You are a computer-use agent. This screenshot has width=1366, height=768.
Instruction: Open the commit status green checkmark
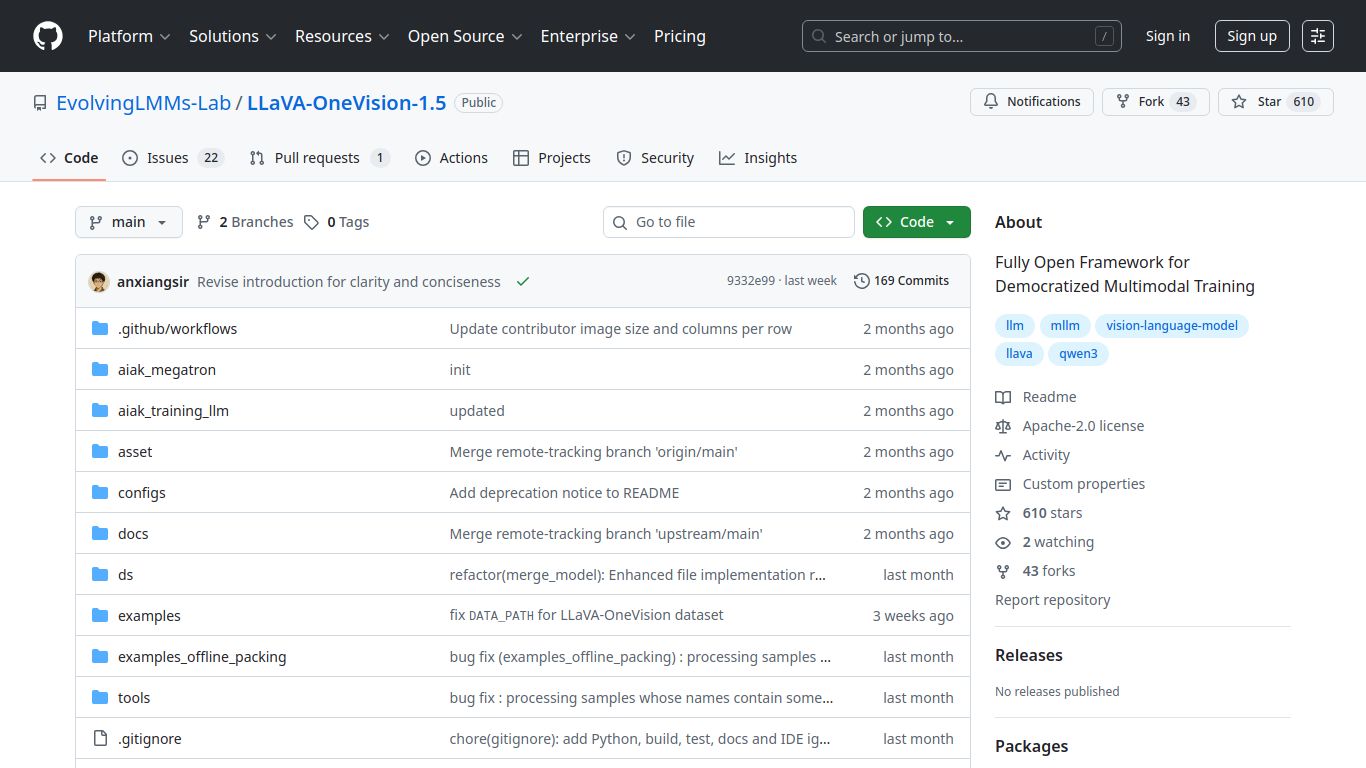(x=522, y=282)
